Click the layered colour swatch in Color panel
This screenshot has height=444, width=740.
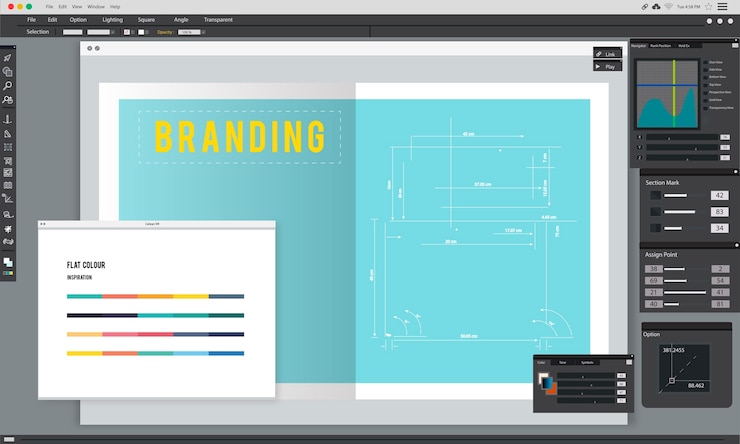(547, 384)
